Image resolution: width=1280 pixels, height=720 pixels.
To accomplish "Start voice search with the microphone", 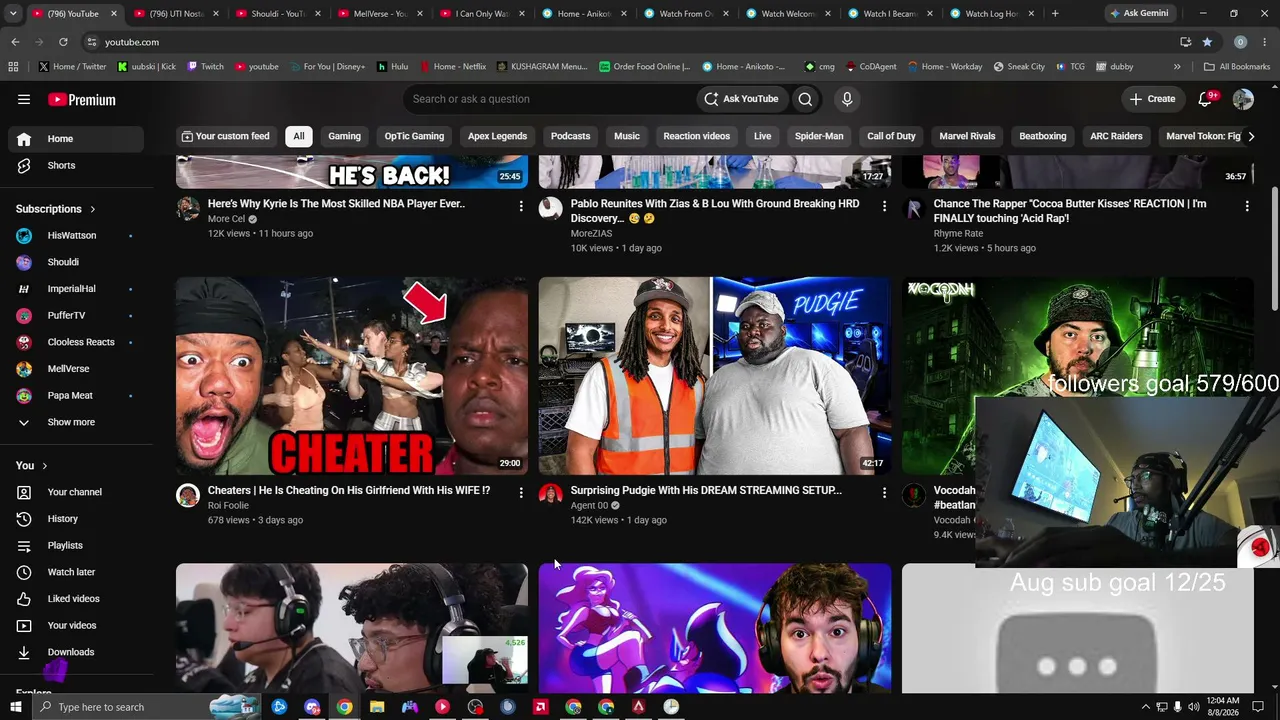I will tap(847, 99).
